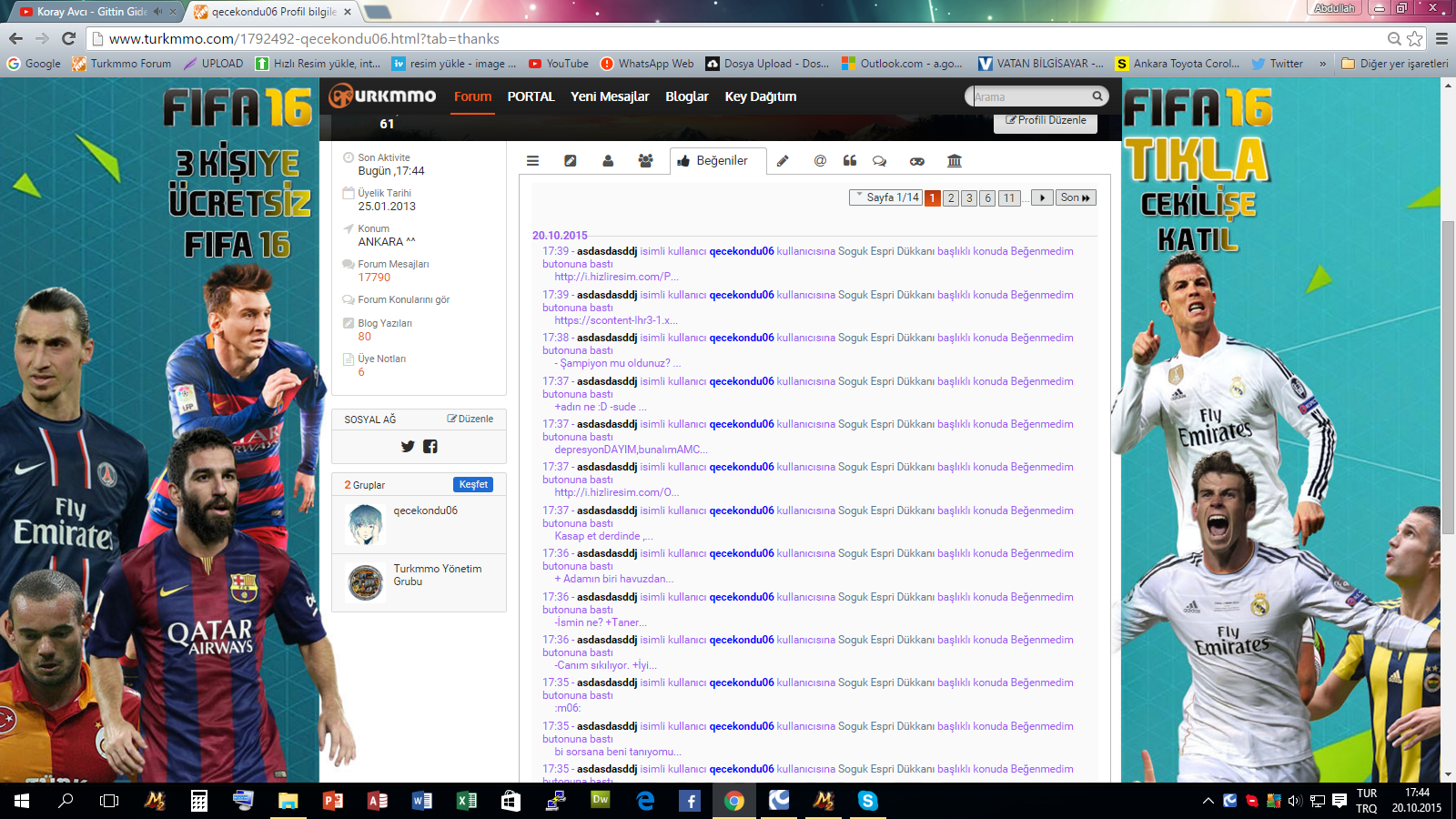Open the taskbar volume icon
The height and width of the screenshot is (819, 1456).
pos(1295,801)
